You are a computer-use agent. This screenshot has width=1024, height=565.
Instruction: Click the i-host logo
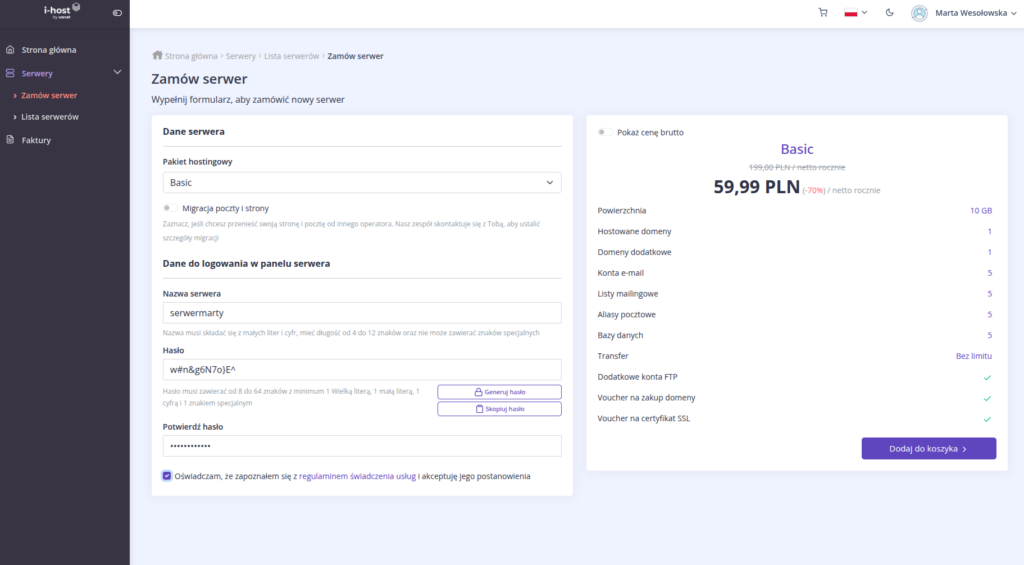(63, 12)
